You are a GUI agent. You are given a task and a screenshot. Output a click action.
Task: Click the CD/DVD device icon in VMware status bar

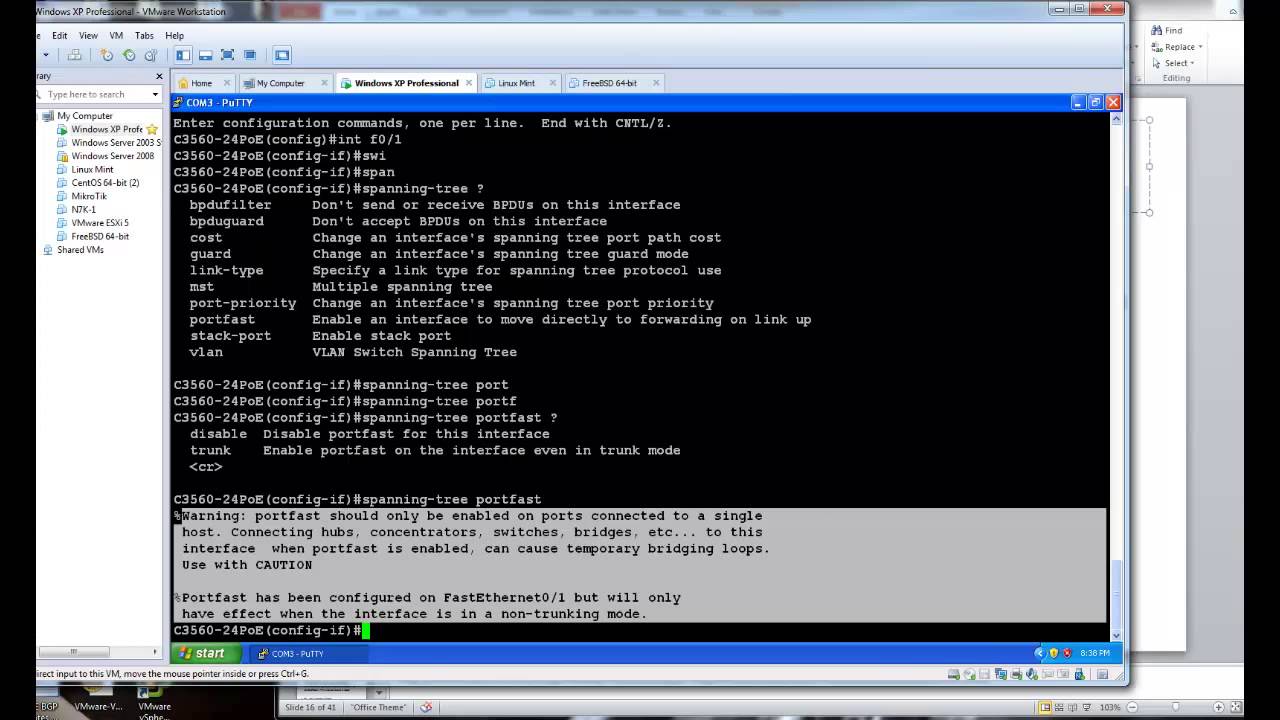[970, 674]
